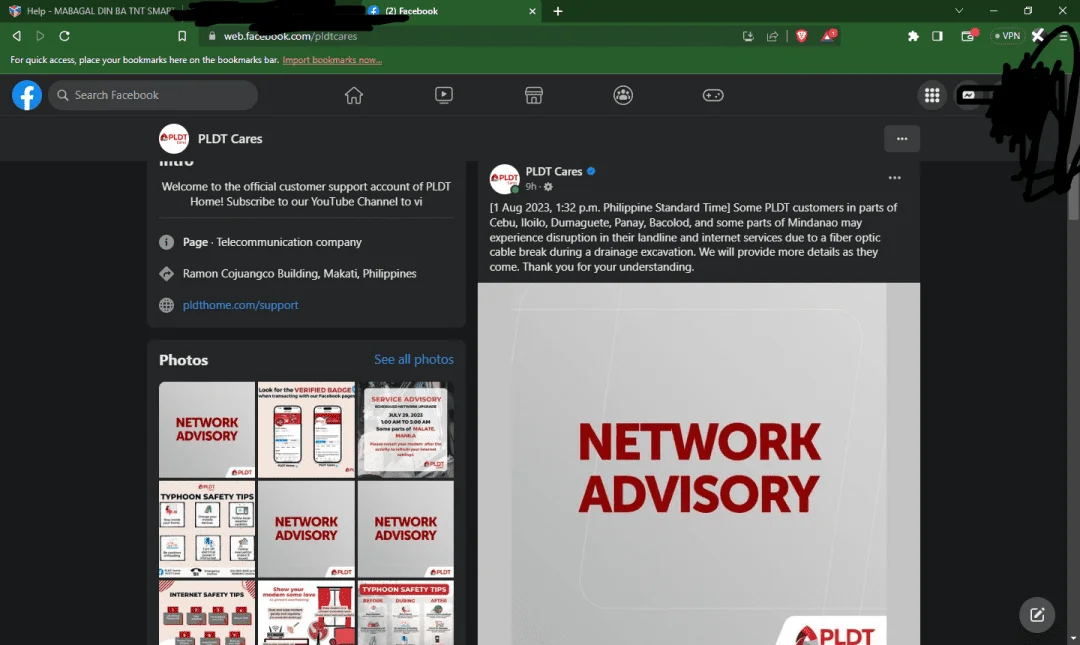Click the new message compose icon
Viewport: 1080px width, 645px height.
[1037, 615]
